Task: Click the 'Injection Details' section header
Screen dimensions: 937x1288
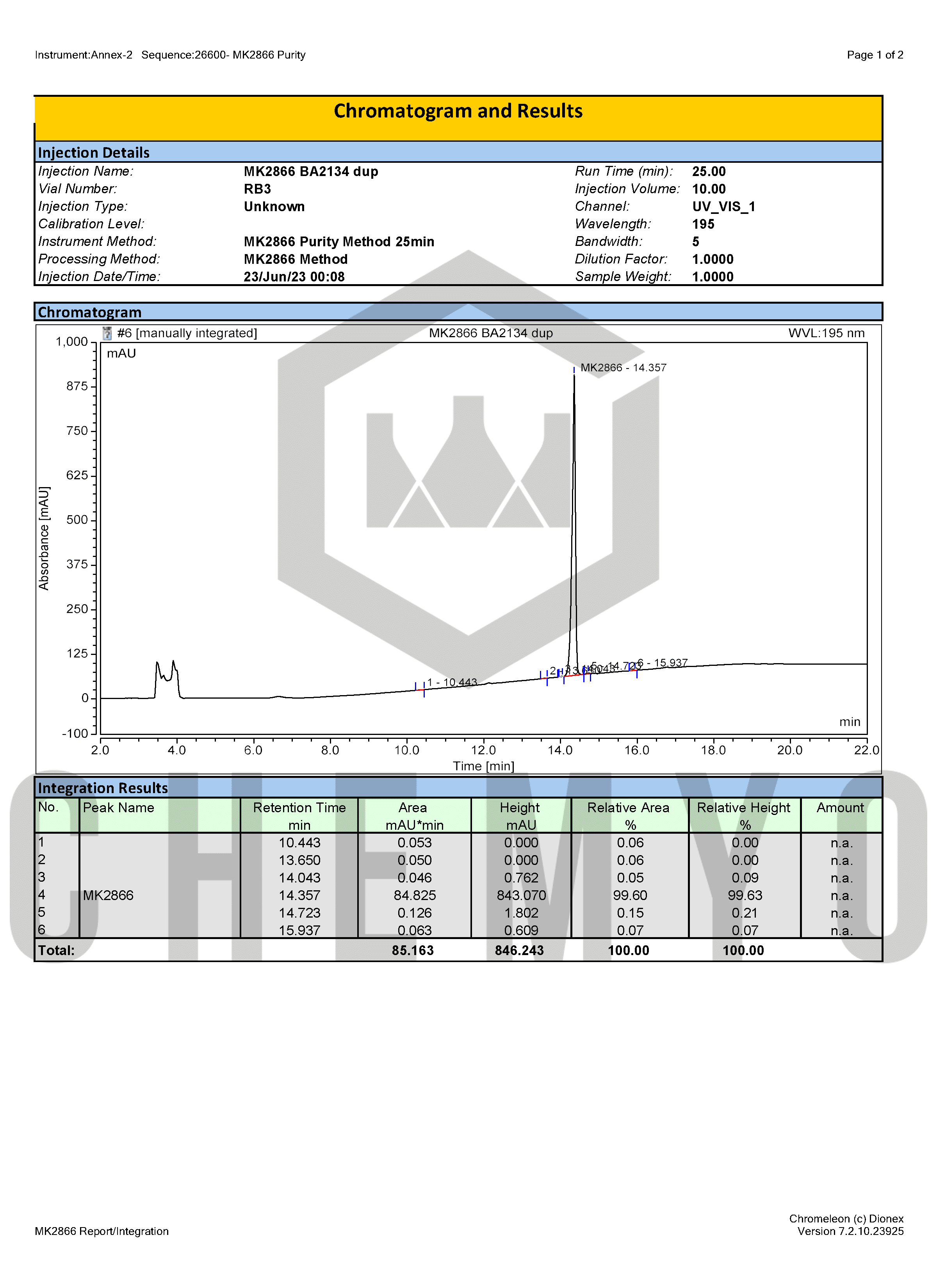Action: click(458, 152)
